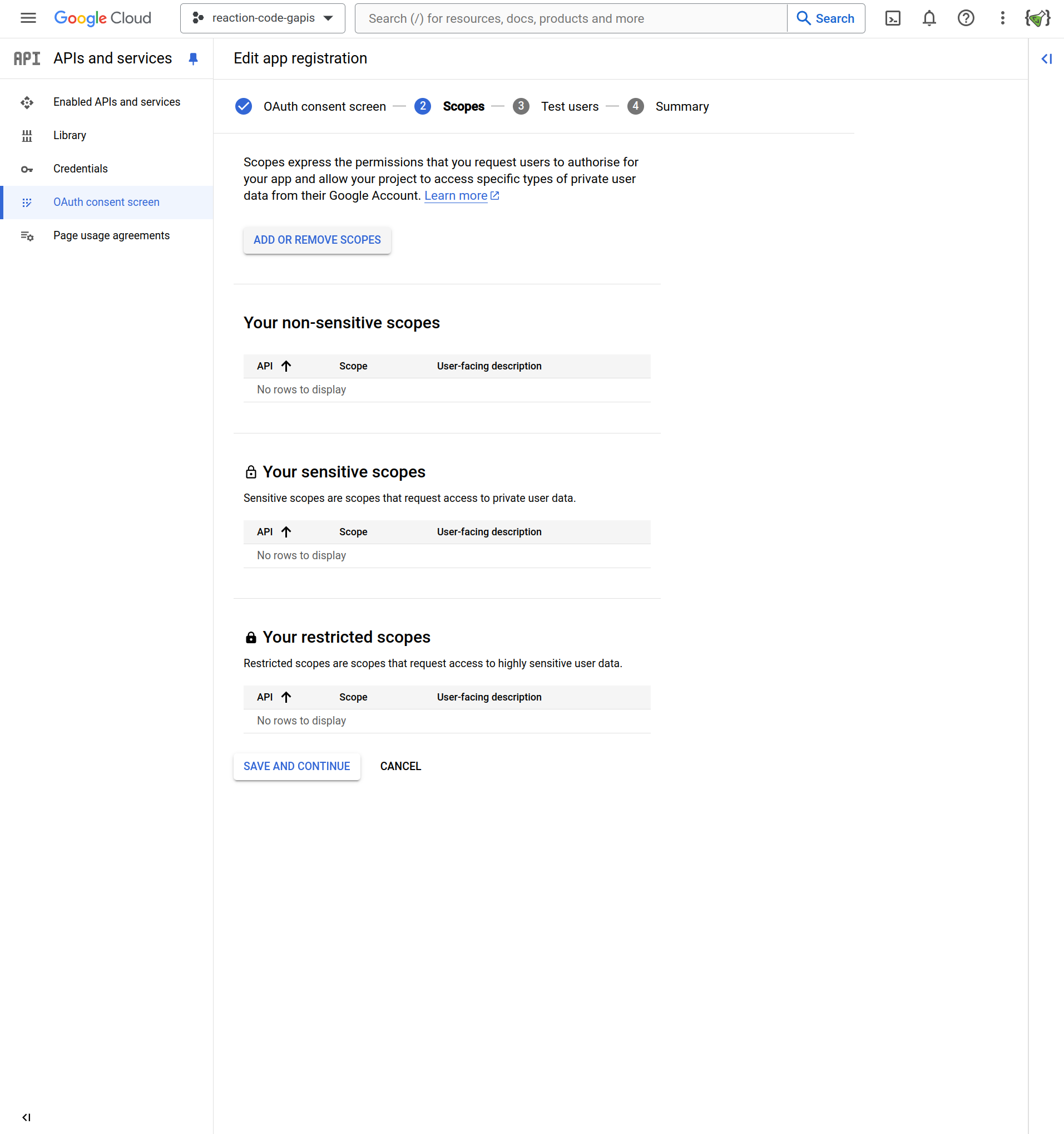Unpin APIs and services pin icon
This screenshot has height=1134, width=1064.
coord(194,59)
